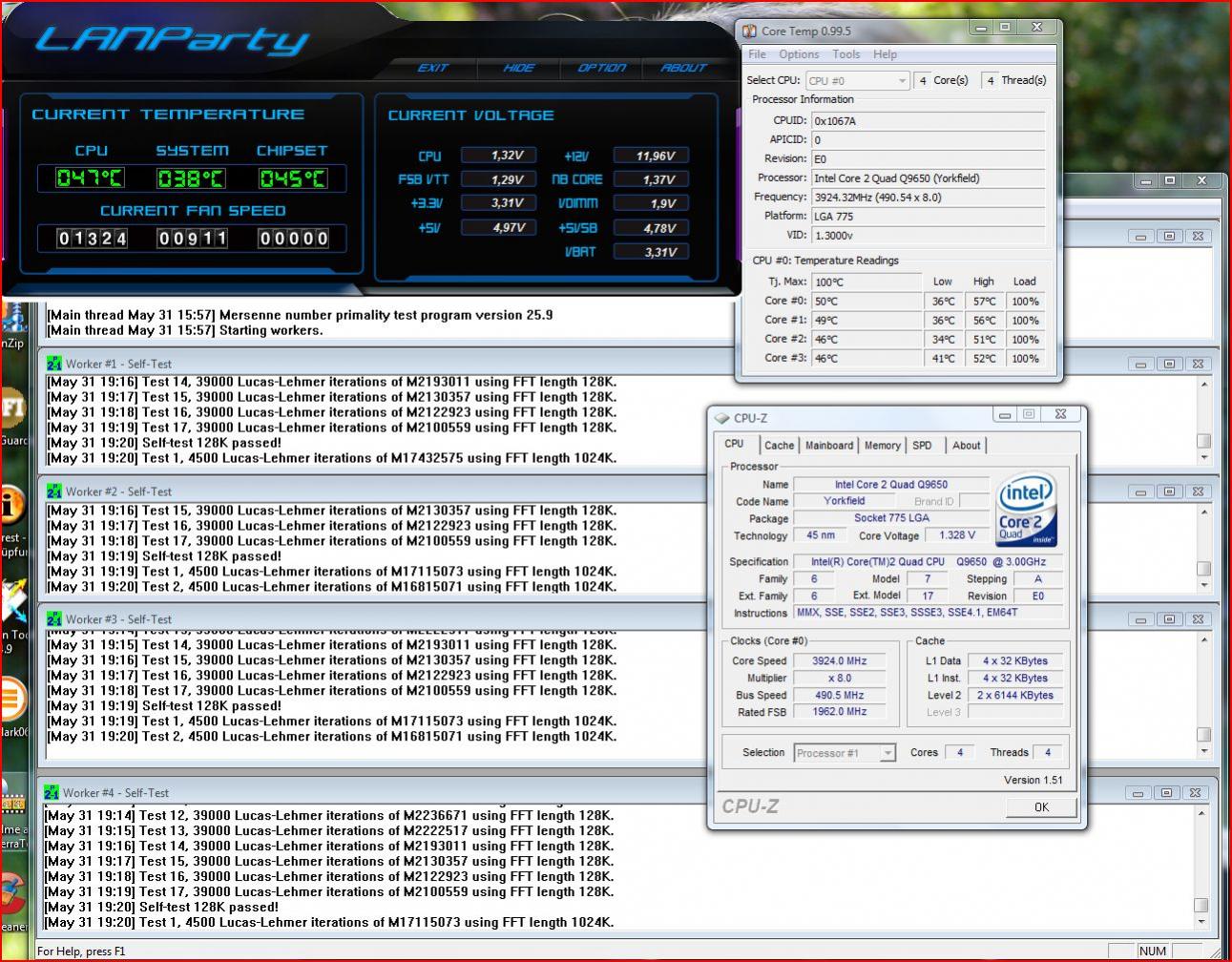Switch to the SPD tab in CPU-Z
The image size is (1232, 962).
tap(922, 446)
